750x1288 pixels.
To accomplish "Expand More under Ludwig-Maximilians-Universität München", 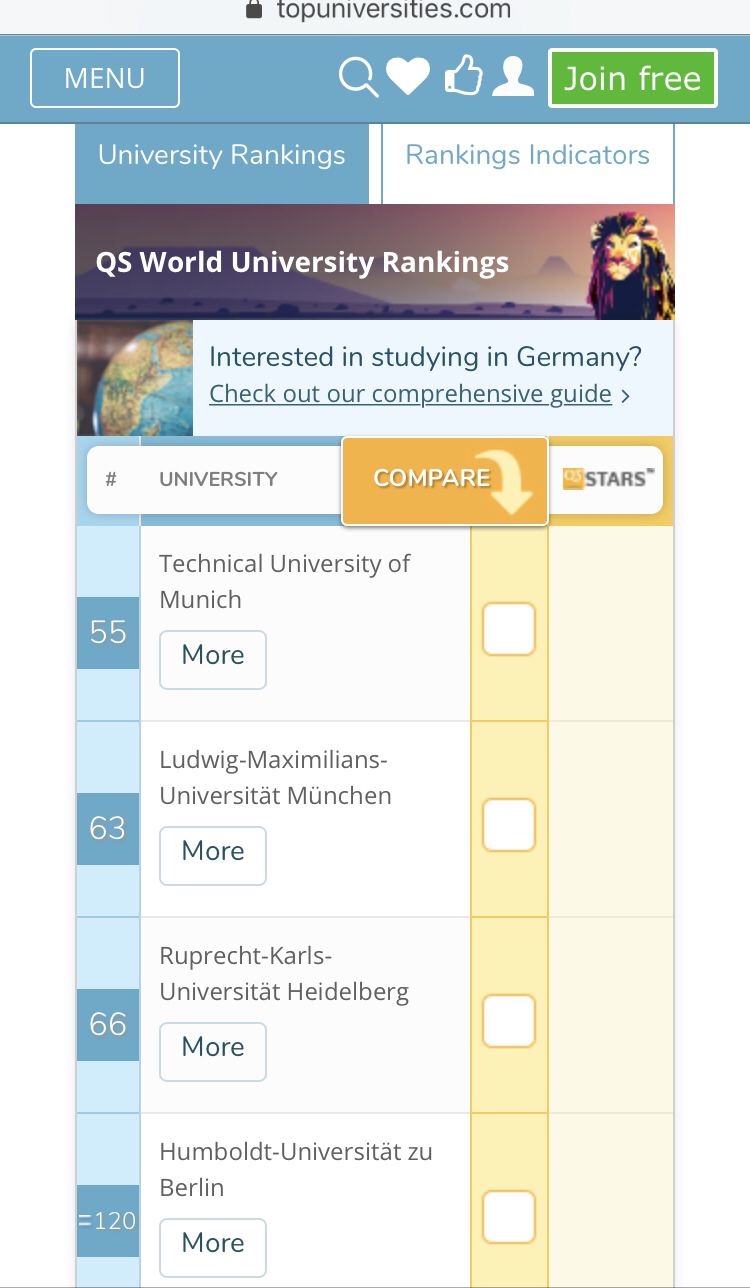I will click(213, 855).
